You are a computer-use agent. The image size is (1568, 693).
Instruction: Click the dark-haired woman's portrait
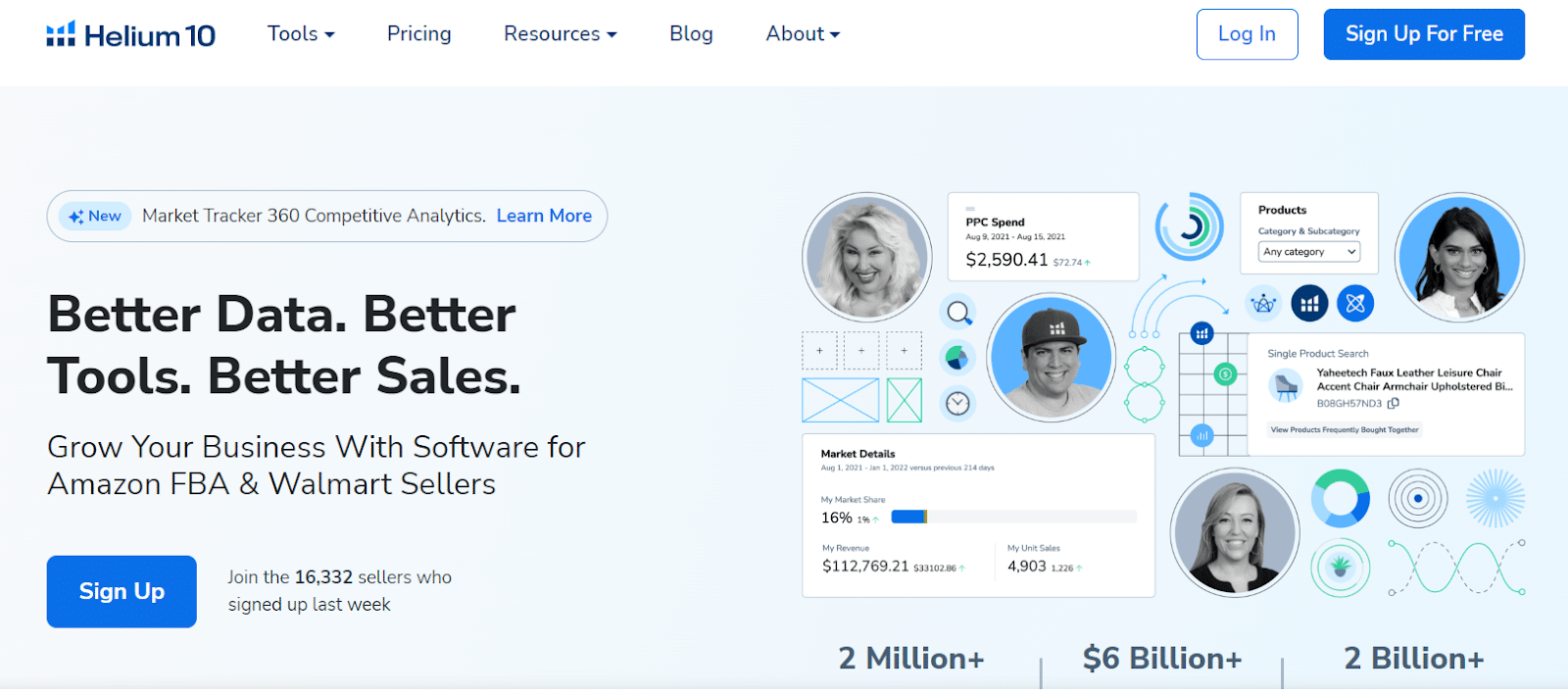click(1459, 257)
